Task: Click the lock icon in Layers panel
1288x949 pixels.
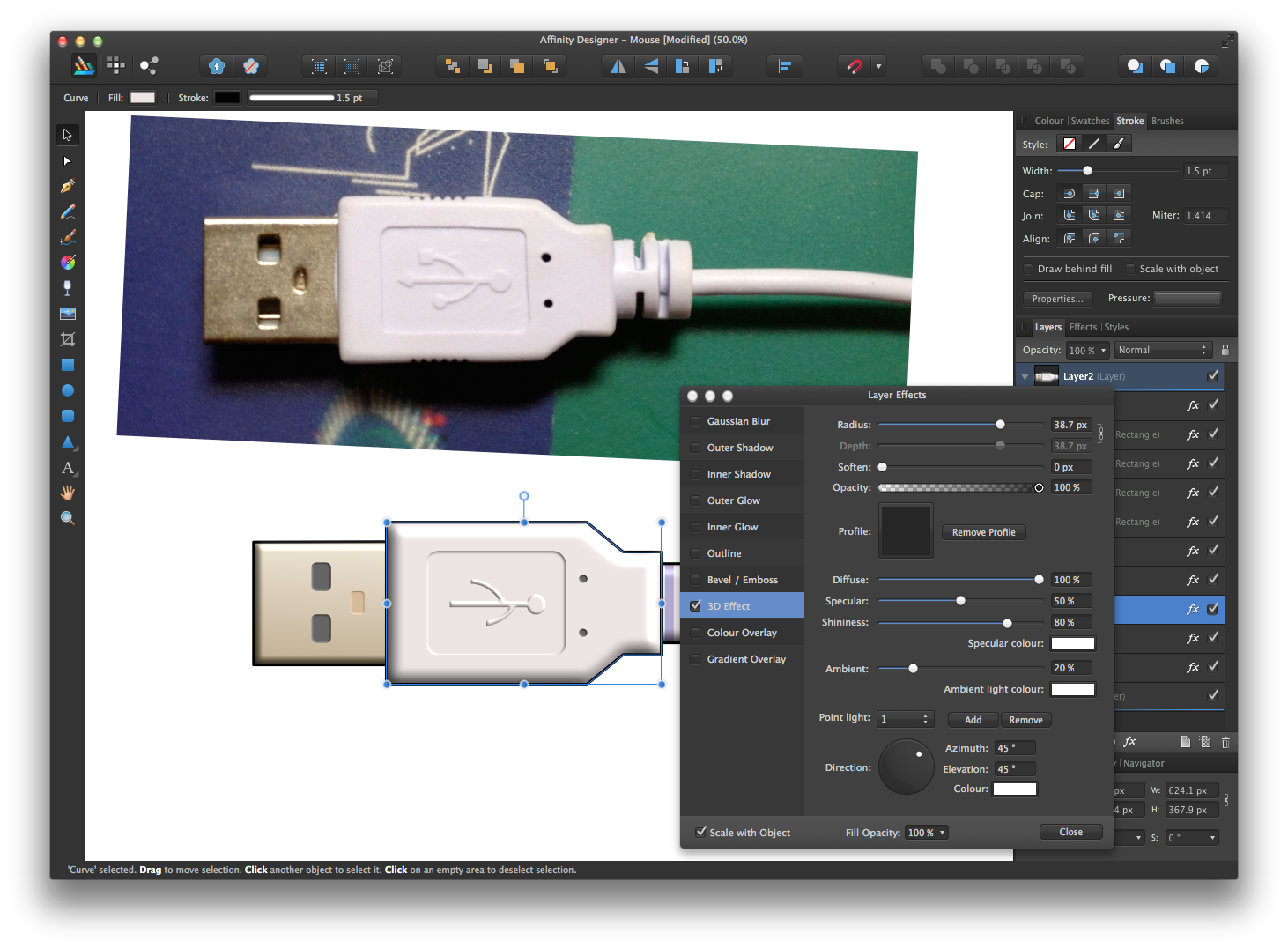Action: pyautogui.click(x=1225, y=350)
